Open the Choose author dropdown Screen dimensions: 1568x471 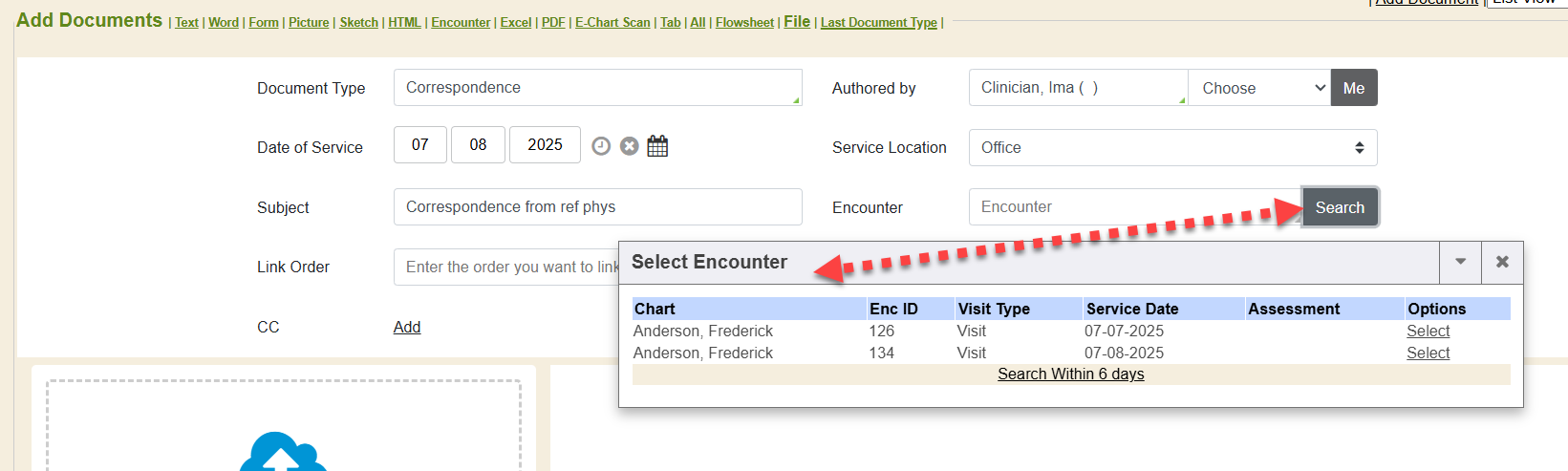click(1259, 88)
